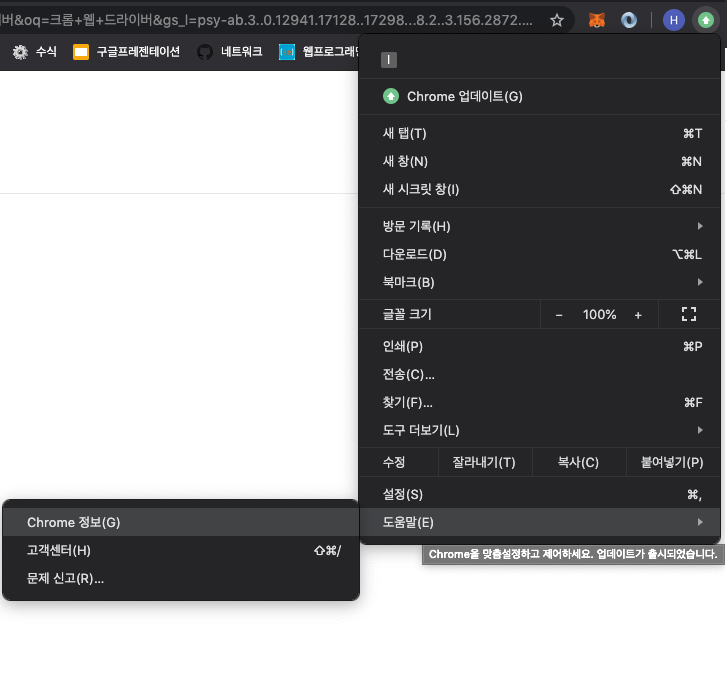Open the MetaMask fox extension

[x=596, y=20]
